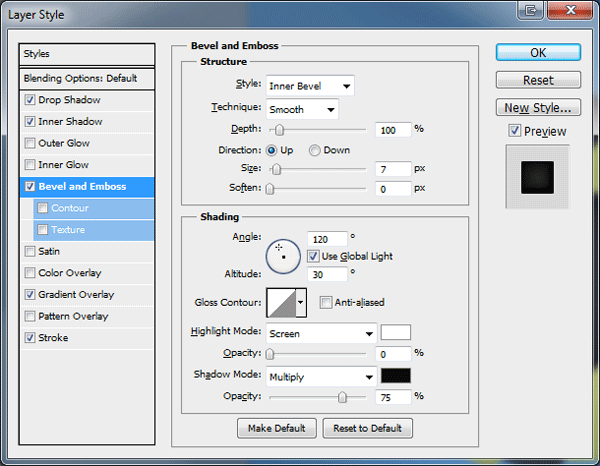This screenshot has width=600, height=466.
Task: Show the Texture settings panel
Action: click(68, 230)
